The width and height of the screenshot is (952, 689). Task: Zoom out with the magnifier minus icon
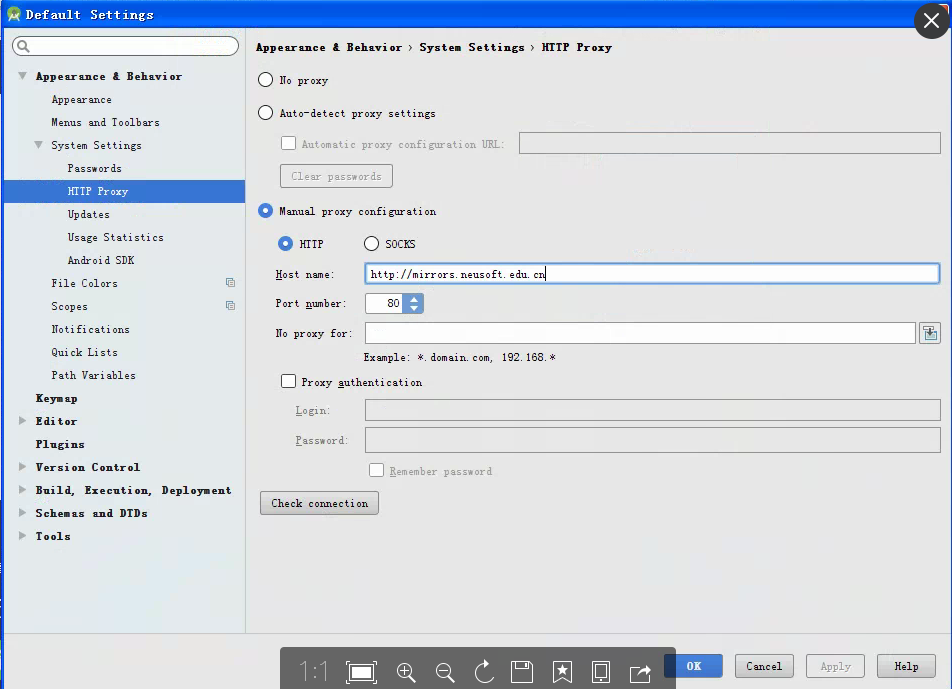click(445, 672)
